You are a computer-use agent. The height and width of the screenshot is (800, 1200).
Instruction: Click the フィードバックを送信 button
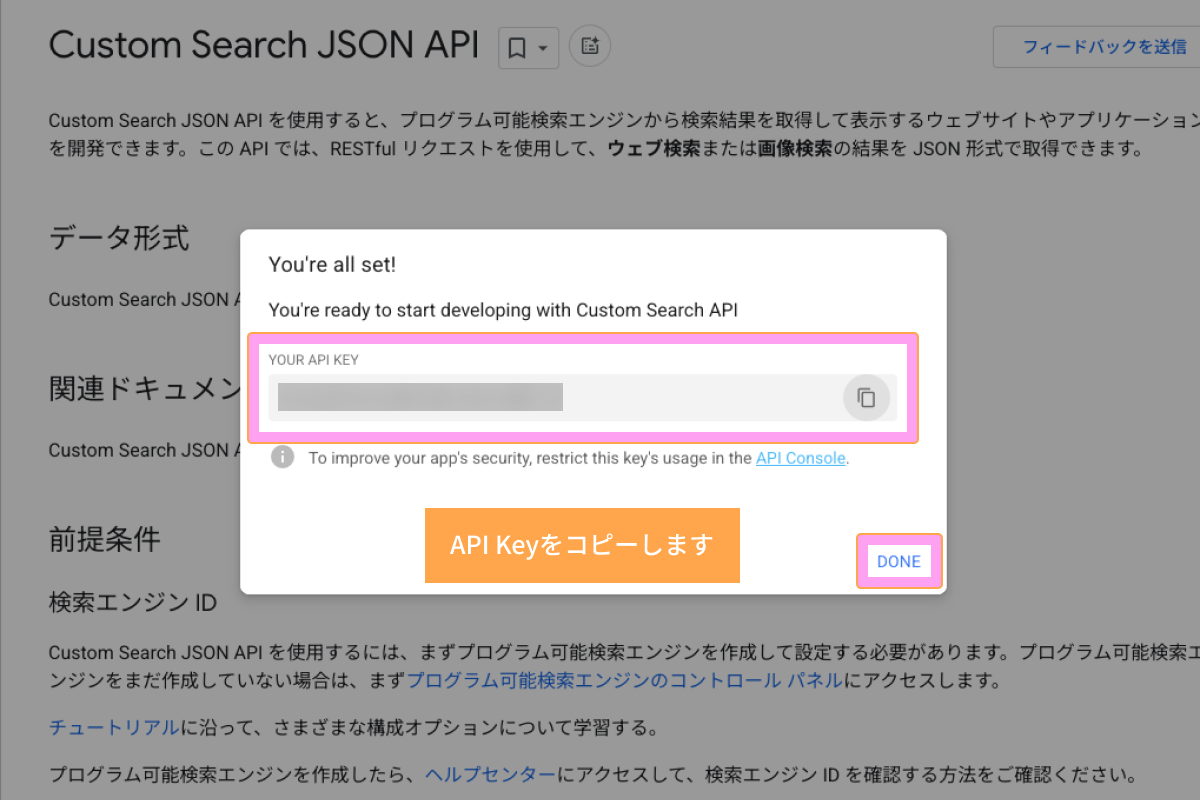[x=1096, y=47]
